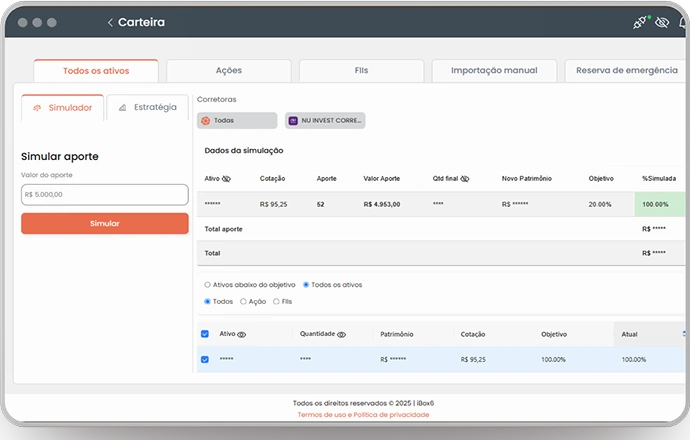This screenshot has width=690, height=440.
Task: Click the Carteira page title
Action: (142, 22)
